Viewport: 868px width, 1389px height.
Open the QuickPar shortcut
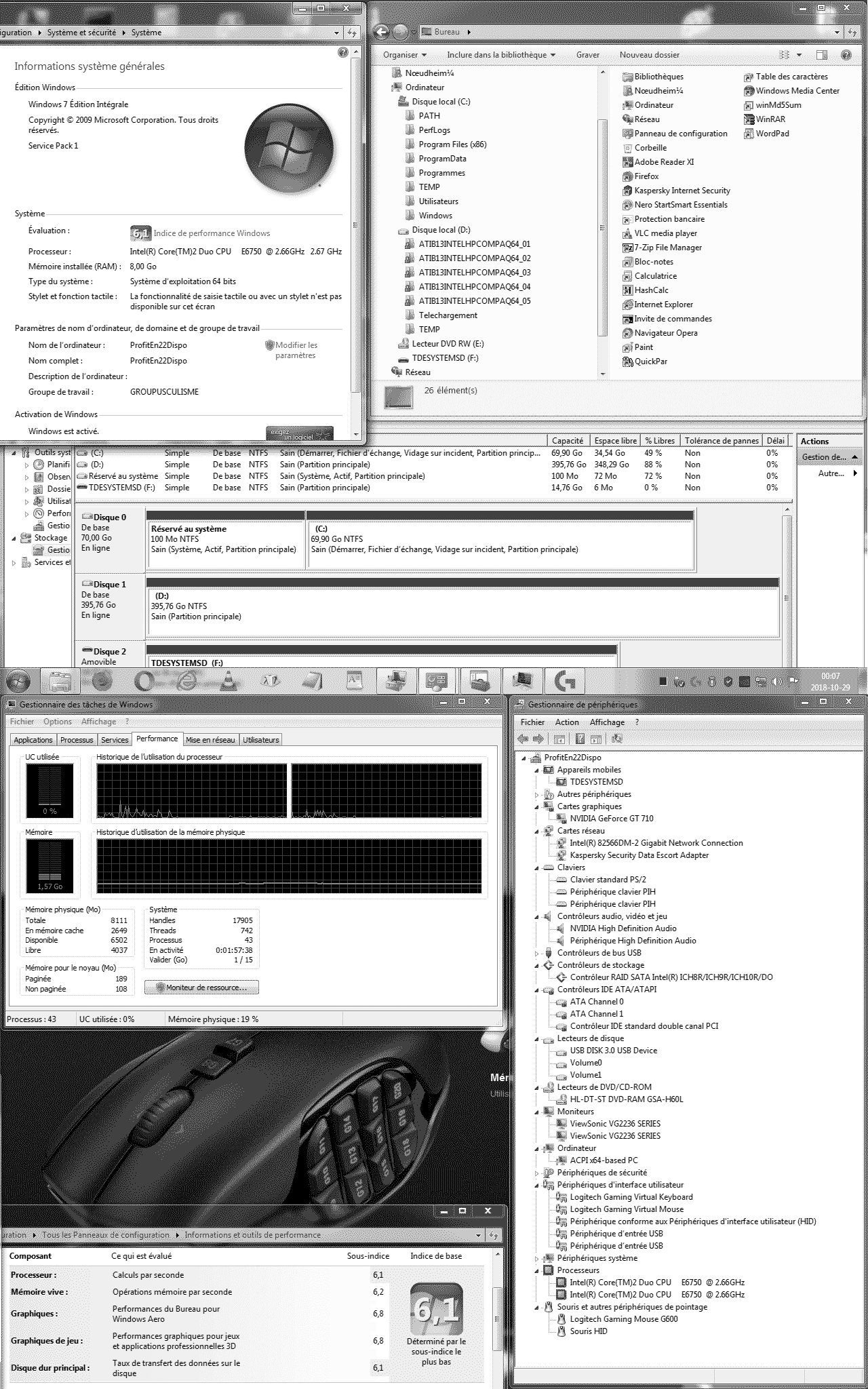[x=644, y=361]
